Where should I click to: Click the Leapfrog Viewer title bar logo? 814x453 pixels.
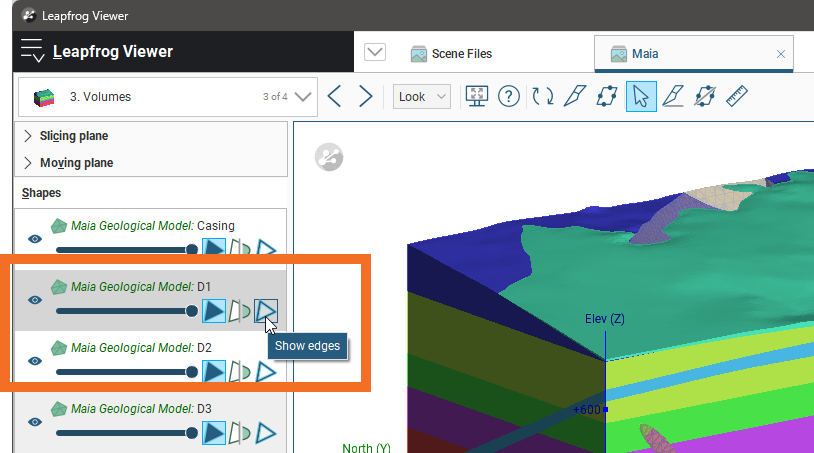30,16
